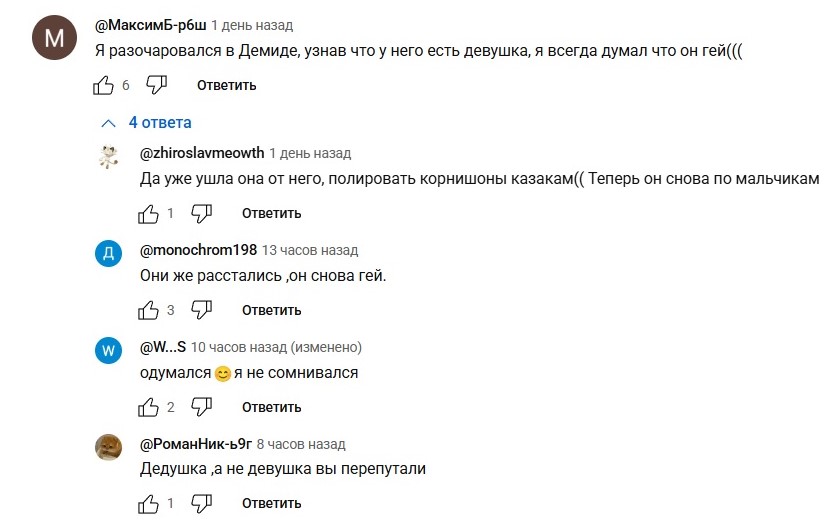Like the reply from @W...S

point(148,407)
